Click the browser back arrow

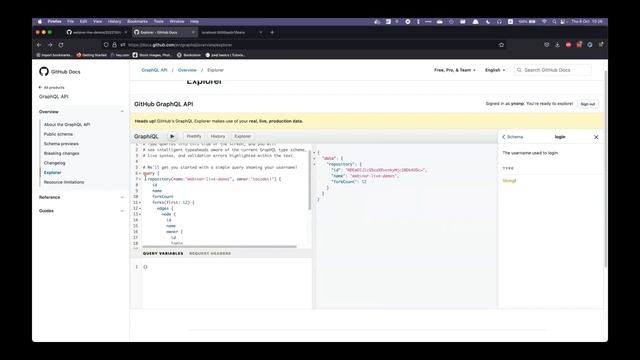point(39,45)
